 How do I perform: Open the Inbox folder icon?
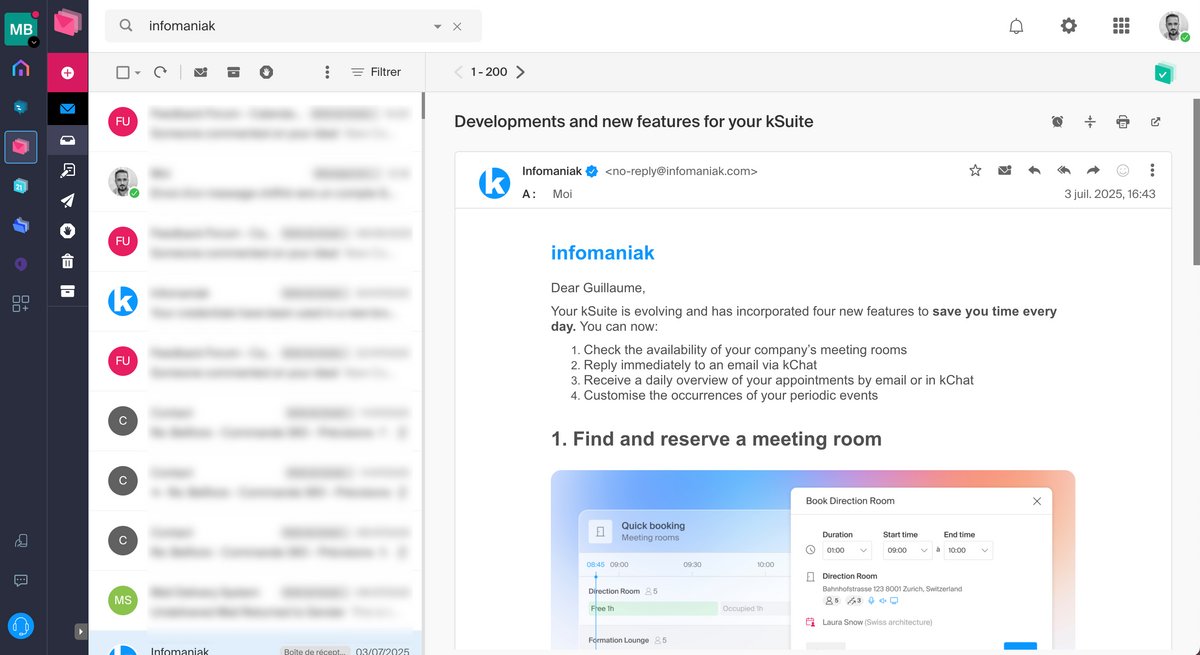click(67, 140)
